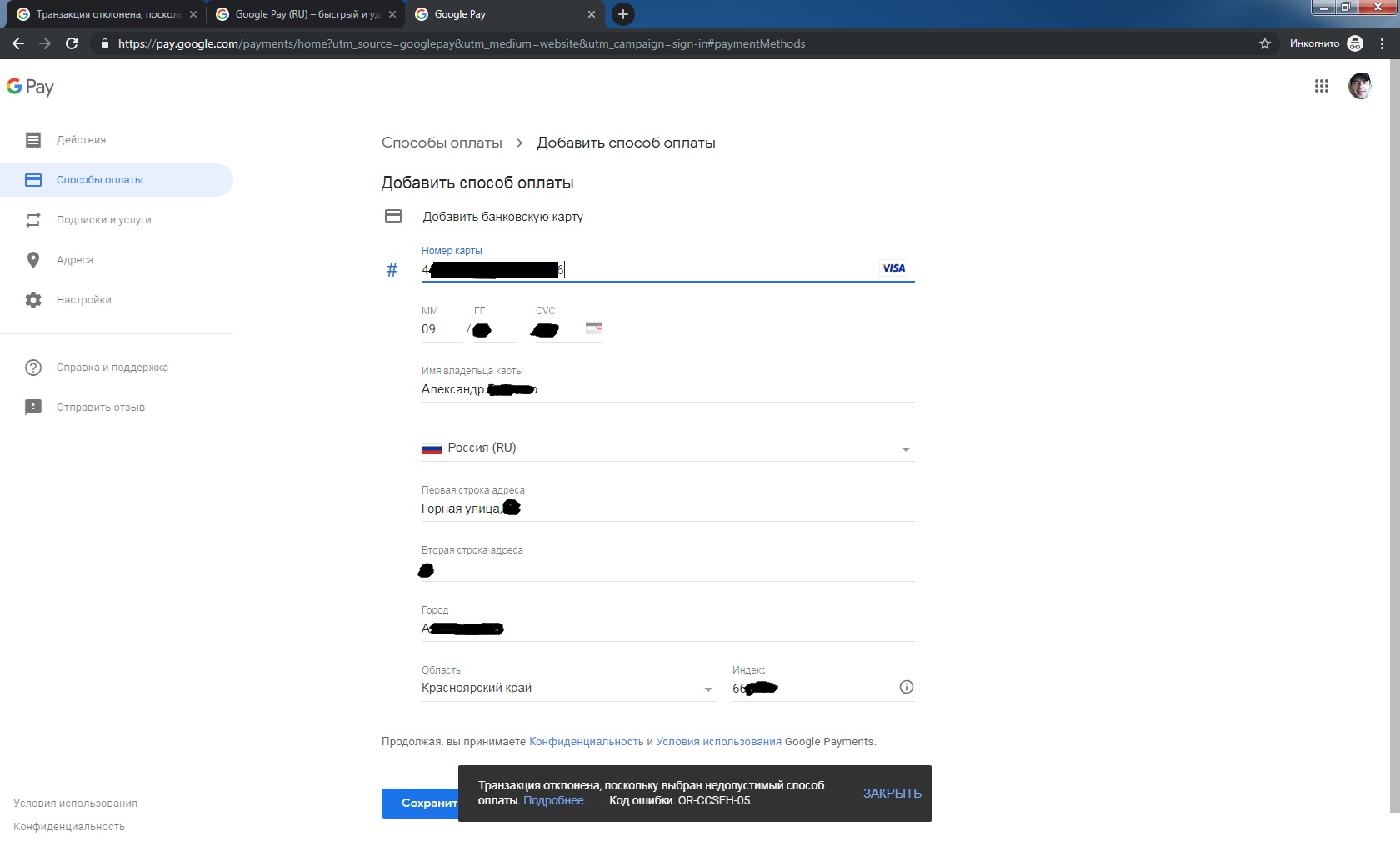Close the Транзакция отклонена tab
The width and height of the screenshot is (1400, 842).
(193, 14)
